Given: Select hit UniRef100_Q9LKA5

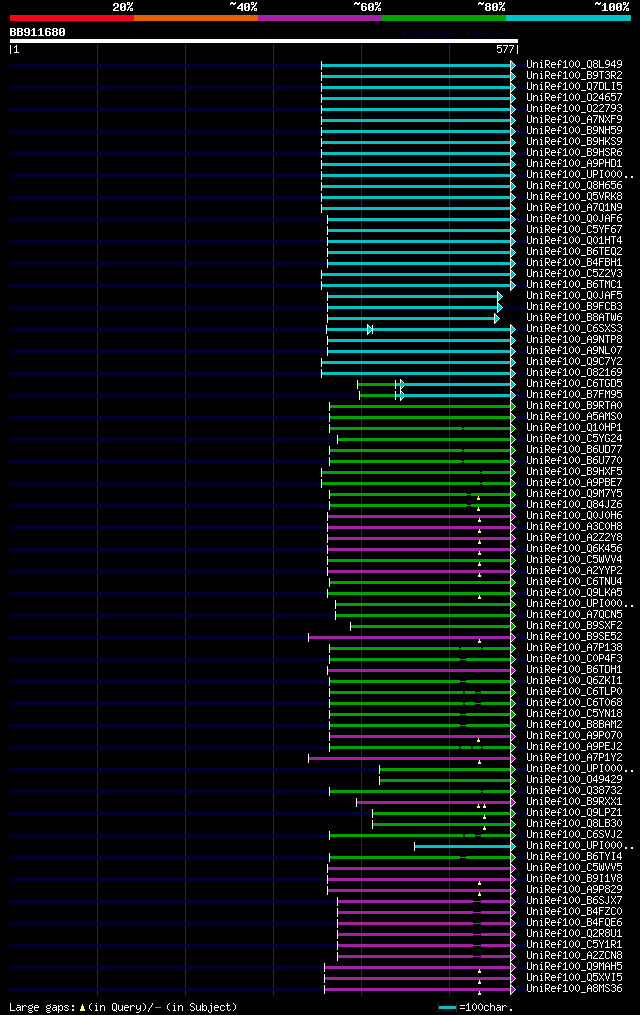Looking at the screenshot, I should 574,593.
